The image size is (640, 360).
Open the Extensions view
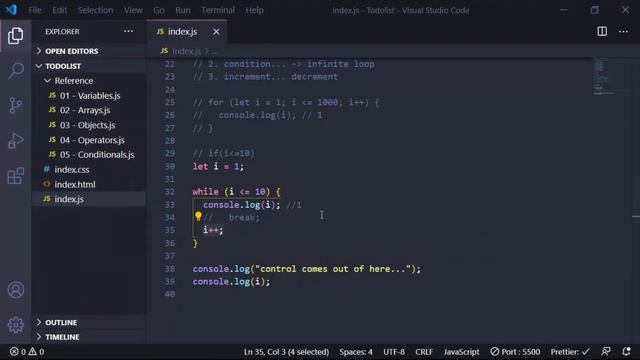point(16,176)
